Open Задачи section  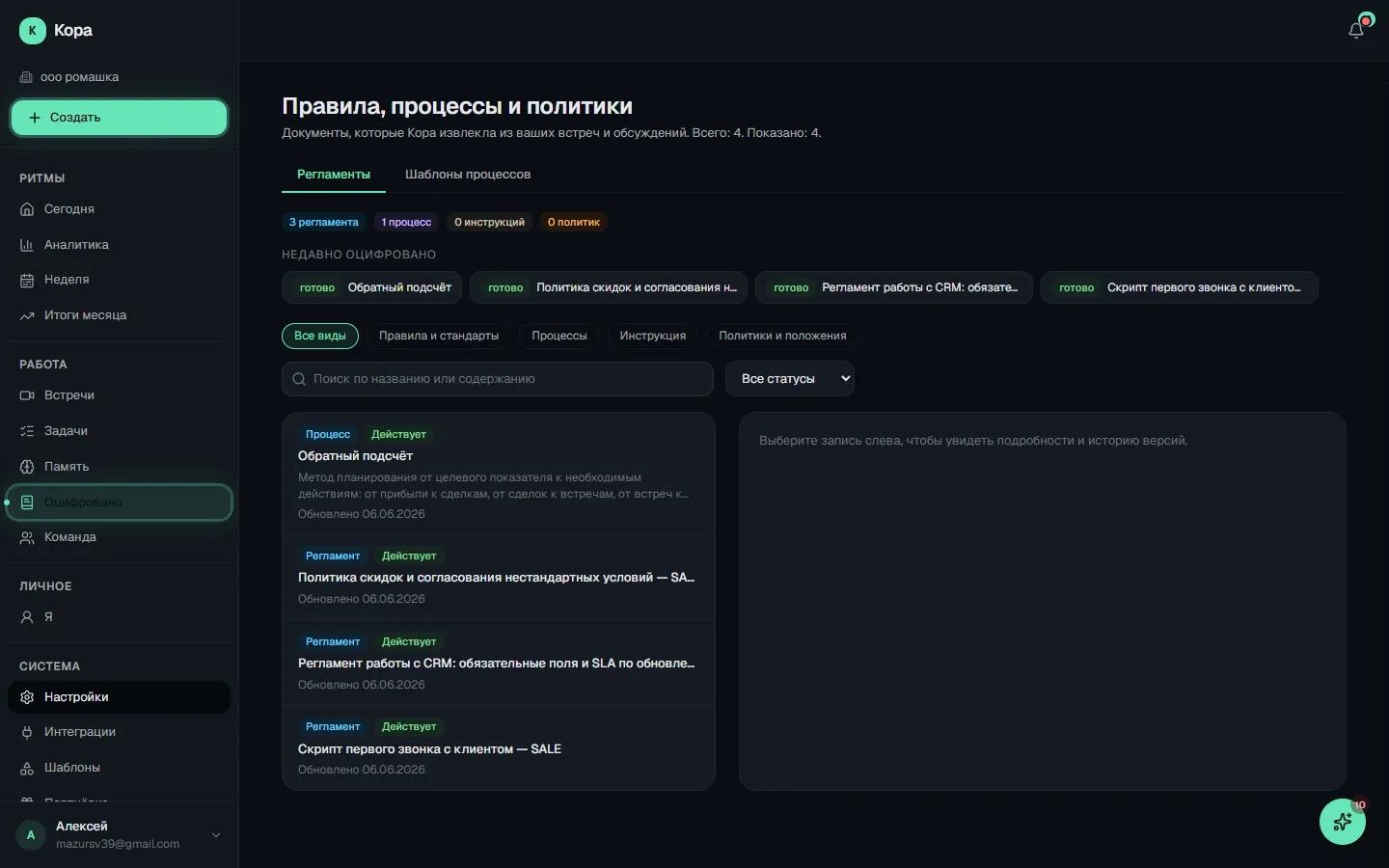(120, 431)
